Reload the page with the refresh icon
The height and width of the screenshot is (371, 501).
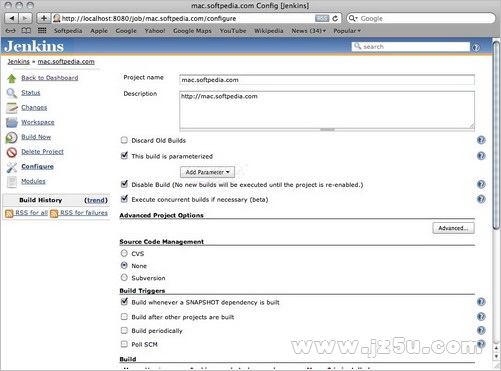335,18
